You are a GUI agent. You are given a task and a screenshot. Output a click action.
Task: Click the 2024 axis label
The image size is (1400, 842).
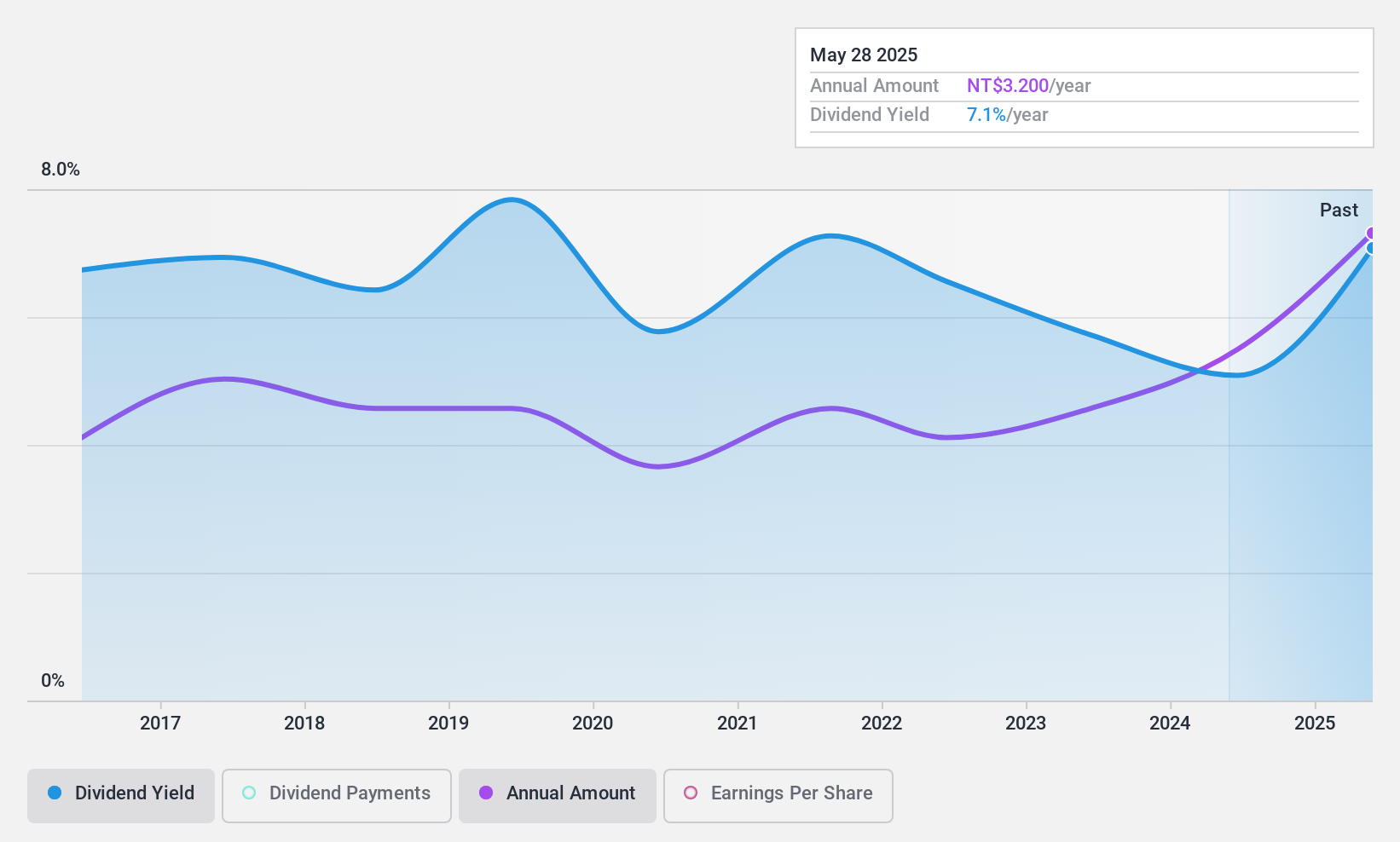pos(1170,723)
